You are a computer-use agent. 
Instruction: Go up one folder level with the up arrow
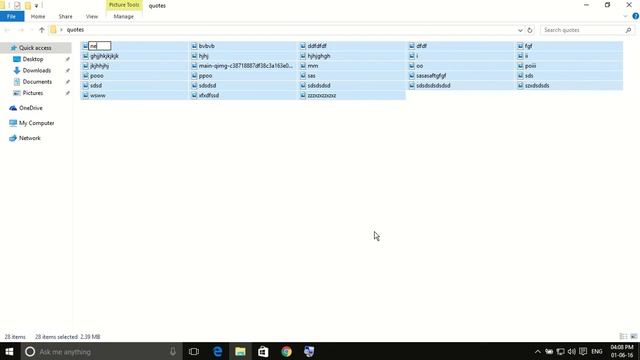[42, 30]
